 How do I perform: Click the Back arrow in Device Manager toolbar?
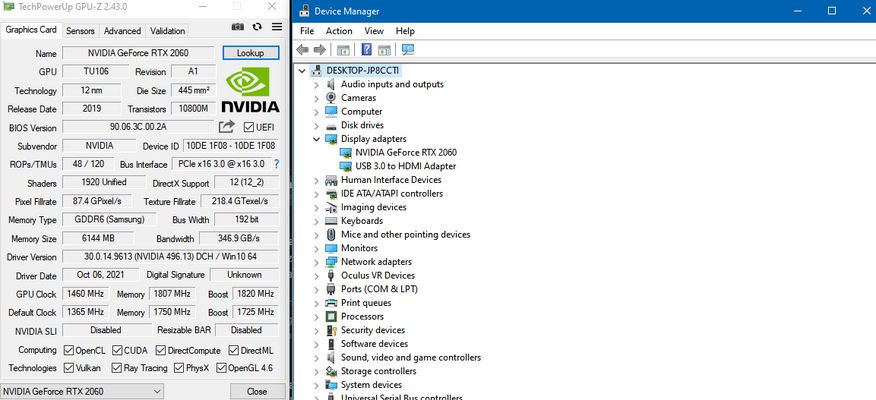303,49
